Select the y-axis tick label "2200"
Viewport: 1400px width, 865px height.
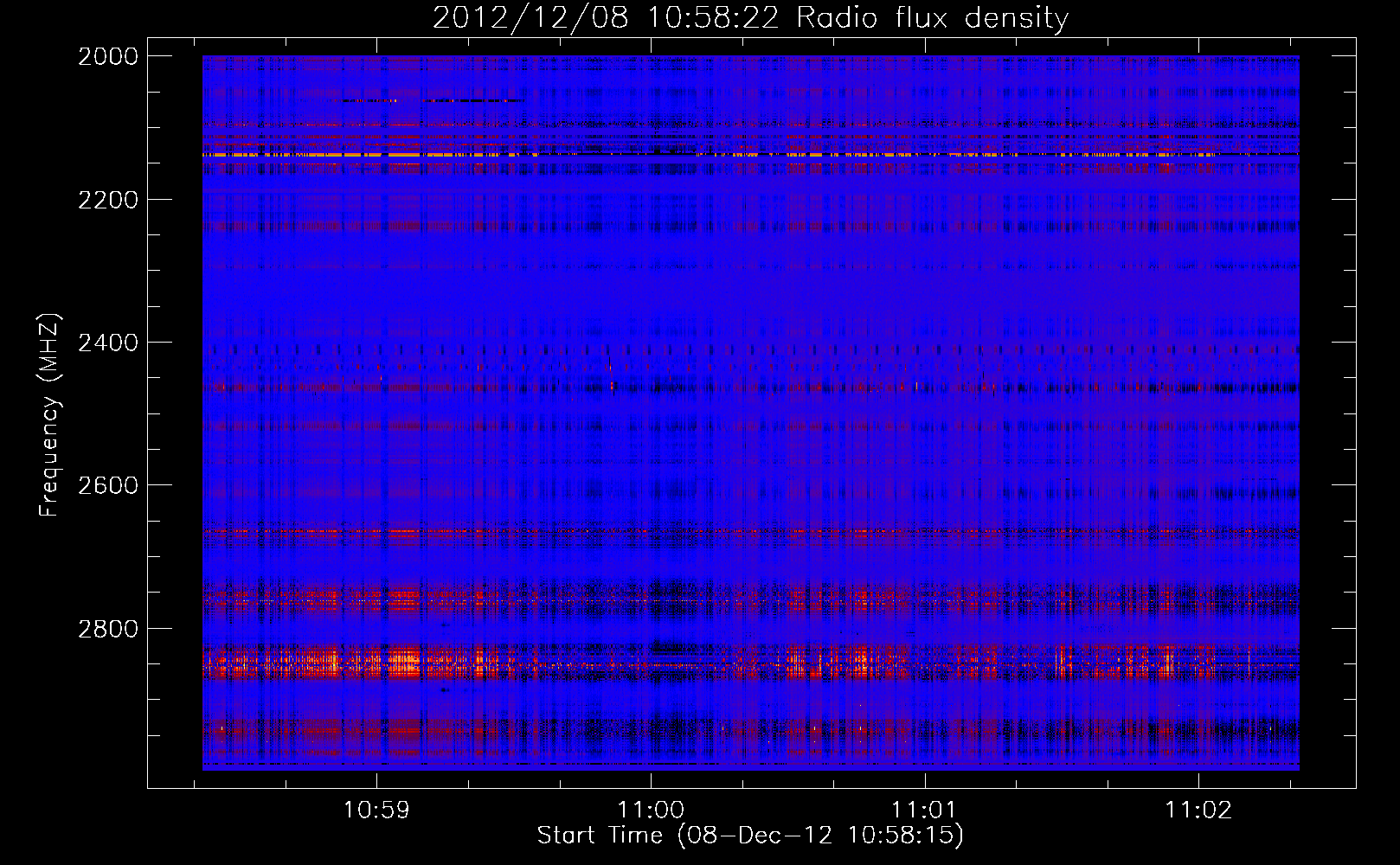click(108, 200)
